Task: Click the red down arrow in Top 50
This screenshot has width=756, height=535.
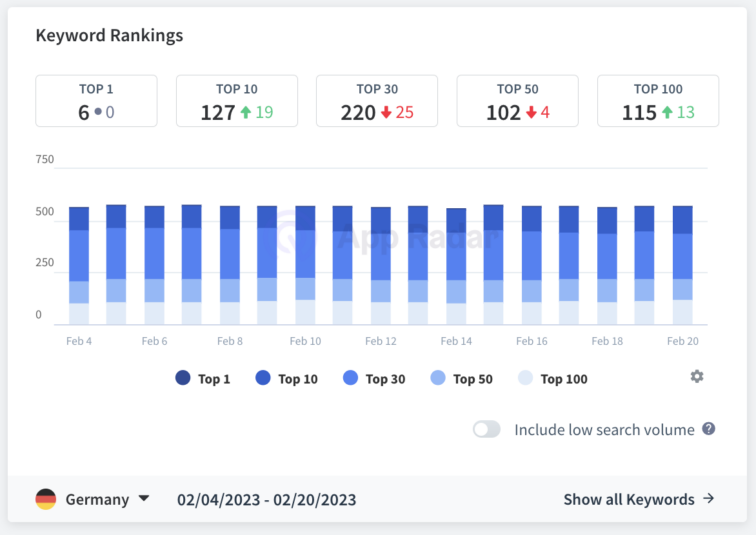Action: (x=530, y=113)
